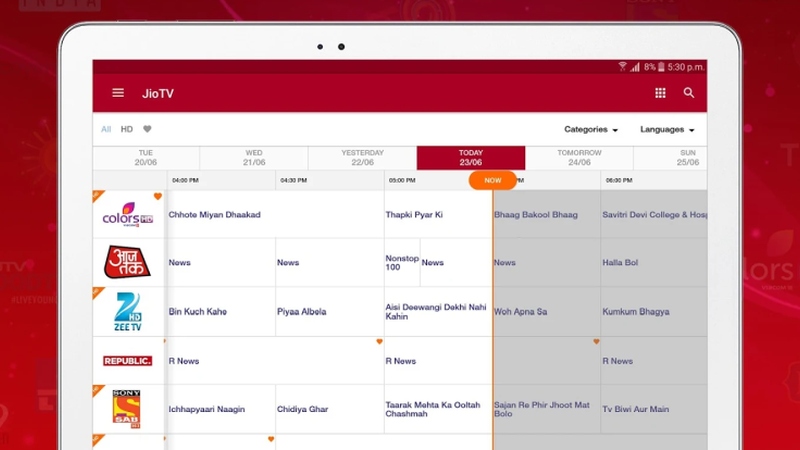Open R News at 06:00 PM
Screen dimensions: 800x450
click(x=655, y=361)
